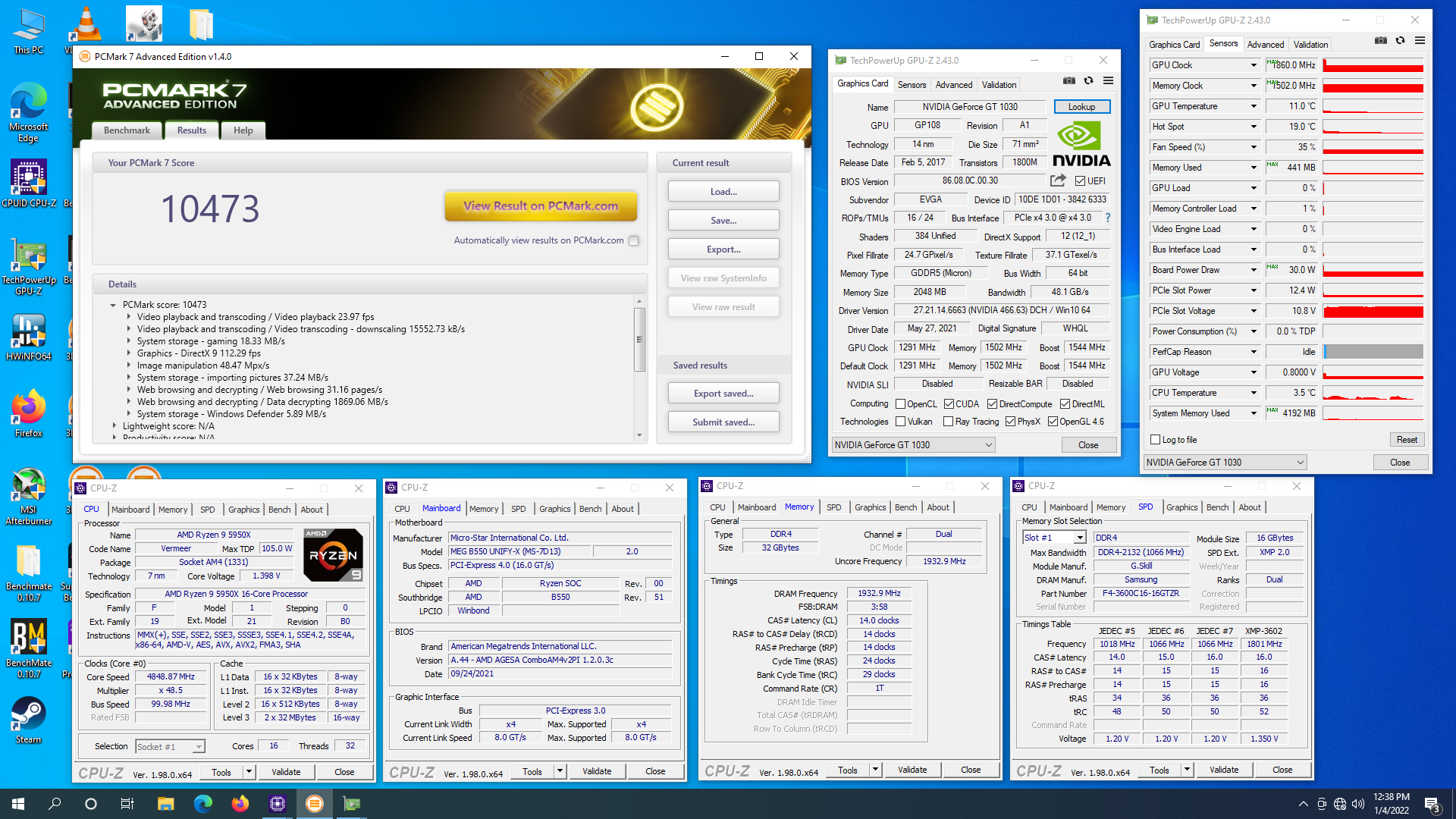The image size is (1456, 819).
Task: Click refresh icon in GPU-Z Sensors window
Action: (x=1400, y=41)
